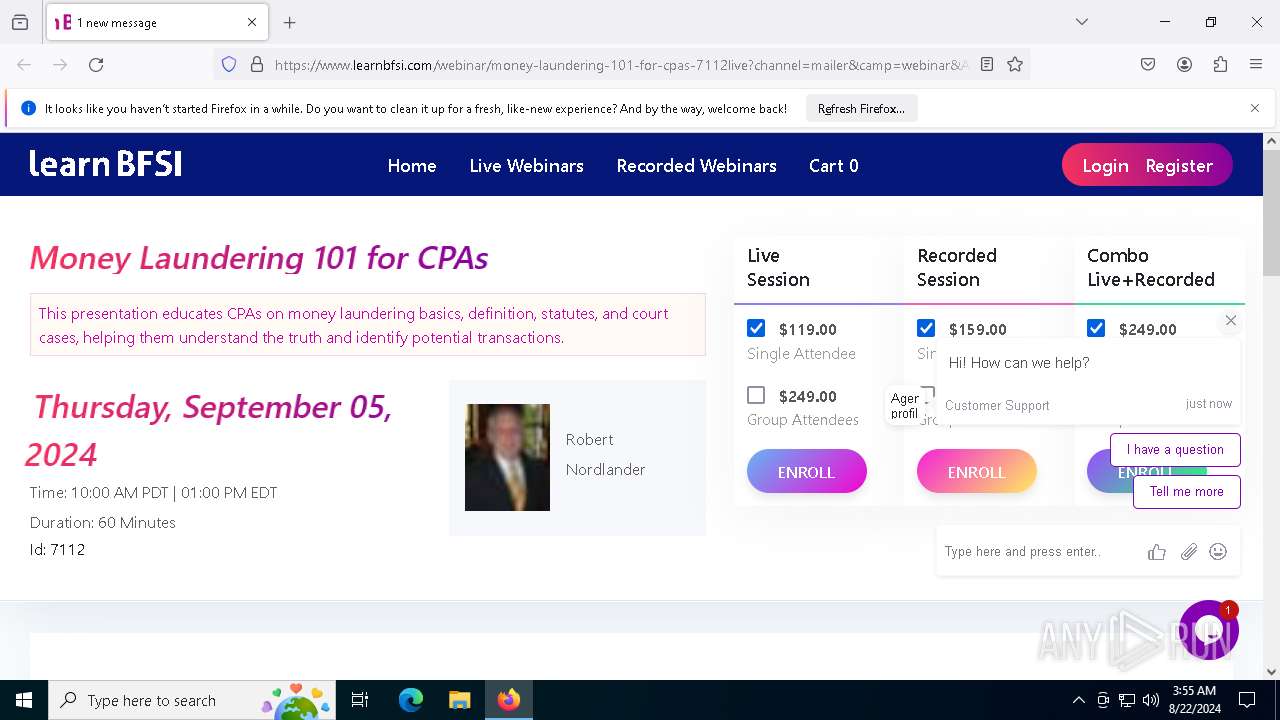
Task: Open Cart 0 in the navigation
Action: (834, 166)
